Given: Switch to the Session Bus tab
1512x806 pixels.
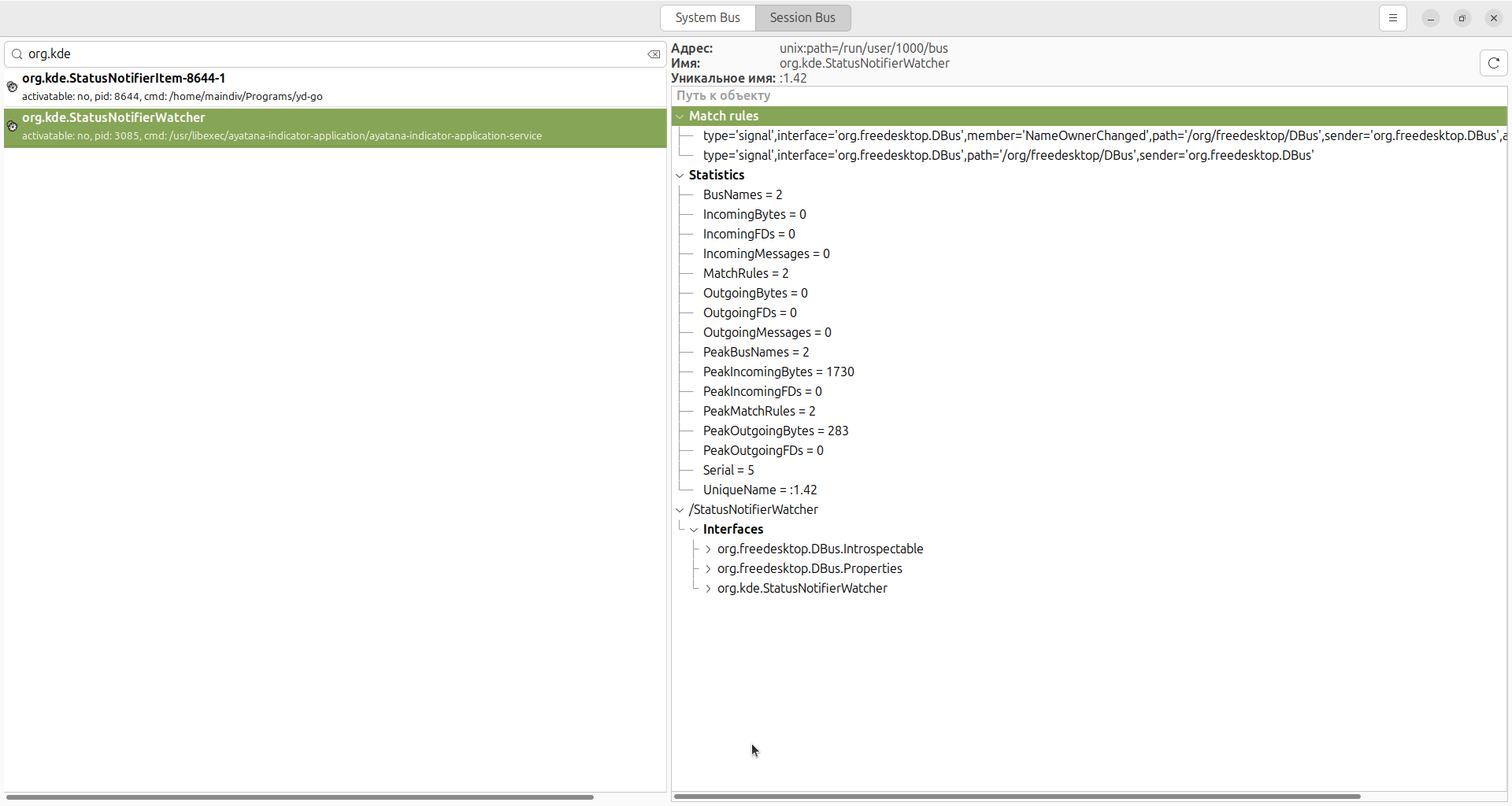Looking at the screenshot, I should (x=802, y=18).
